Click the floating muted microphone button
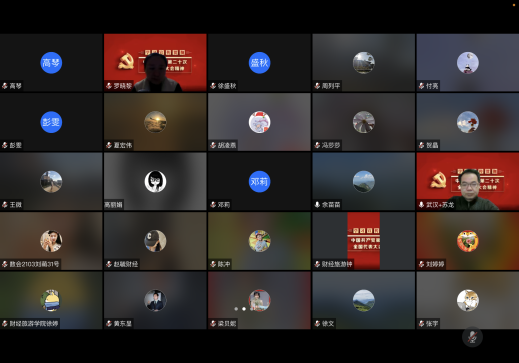 click(472, 337)
